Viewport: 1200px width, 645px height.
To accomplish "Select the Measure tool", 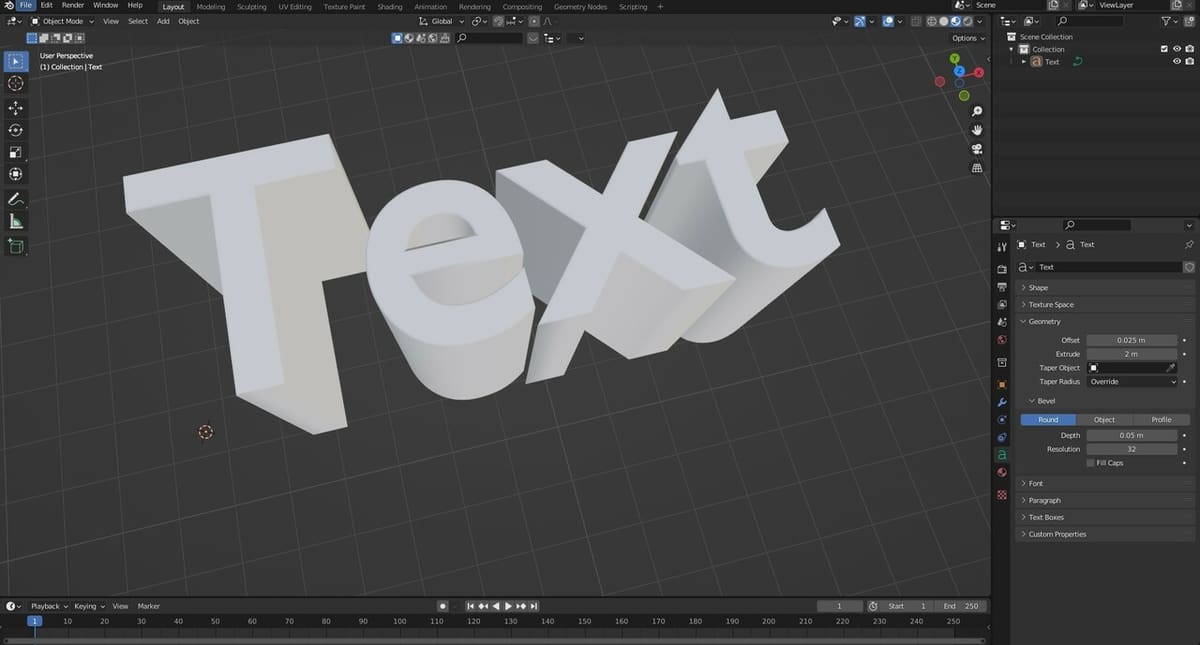I will pyautogui.click(x=16, y=222).
